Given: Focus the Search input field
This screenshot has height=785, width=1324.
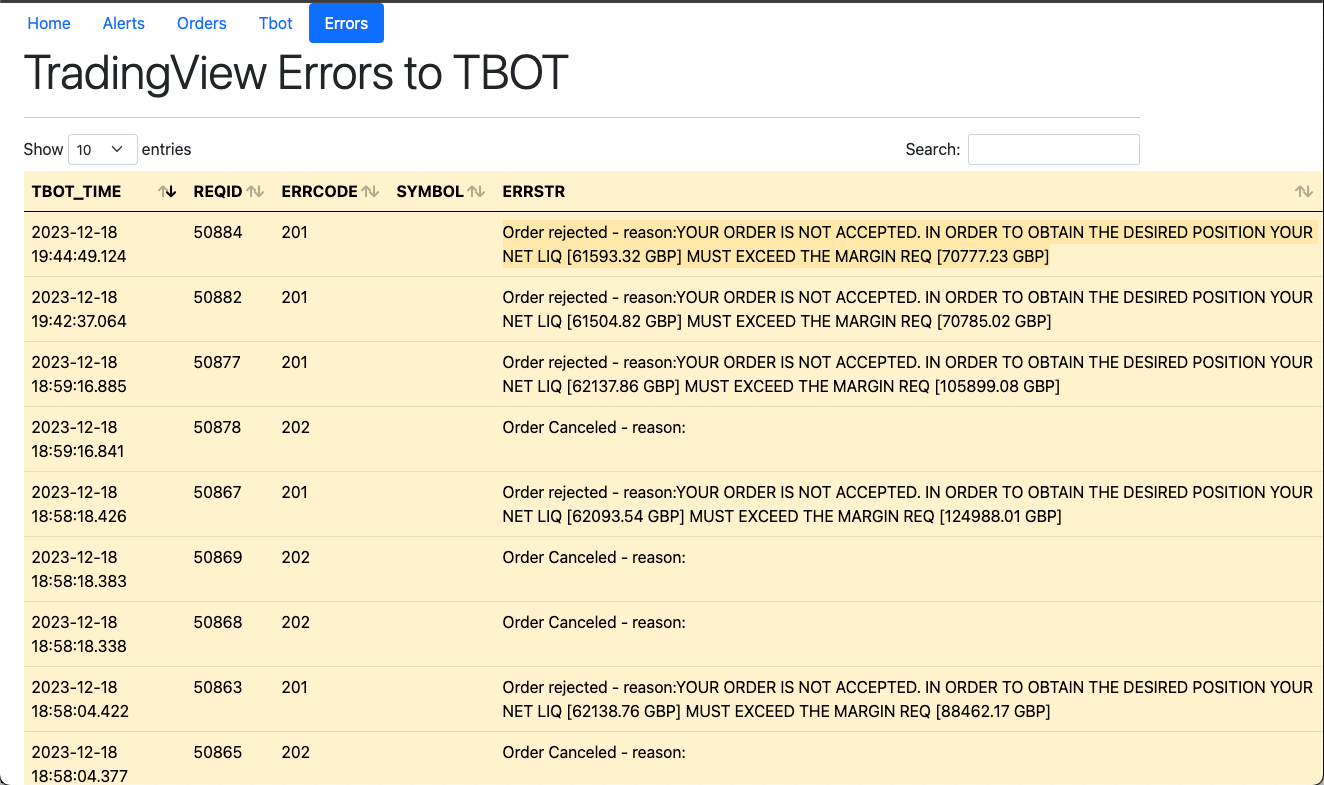Looking at the screenshot, I should pyautogui.click(x=1053, y=149).
